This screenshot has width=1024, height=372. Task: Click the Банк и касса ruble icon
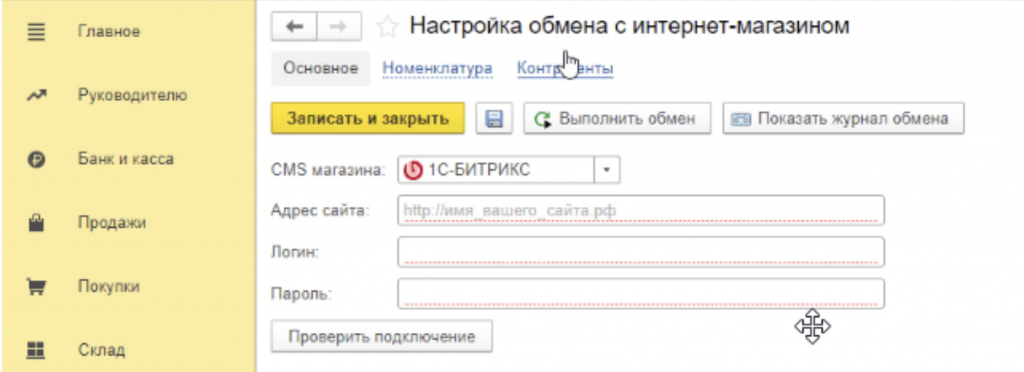pyautogui.click(x=36, y=159)
